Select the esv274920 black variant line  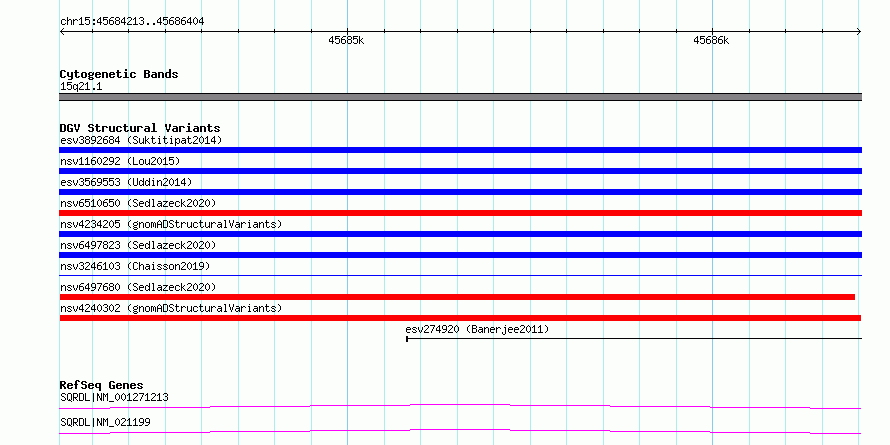tap(634, 339)
